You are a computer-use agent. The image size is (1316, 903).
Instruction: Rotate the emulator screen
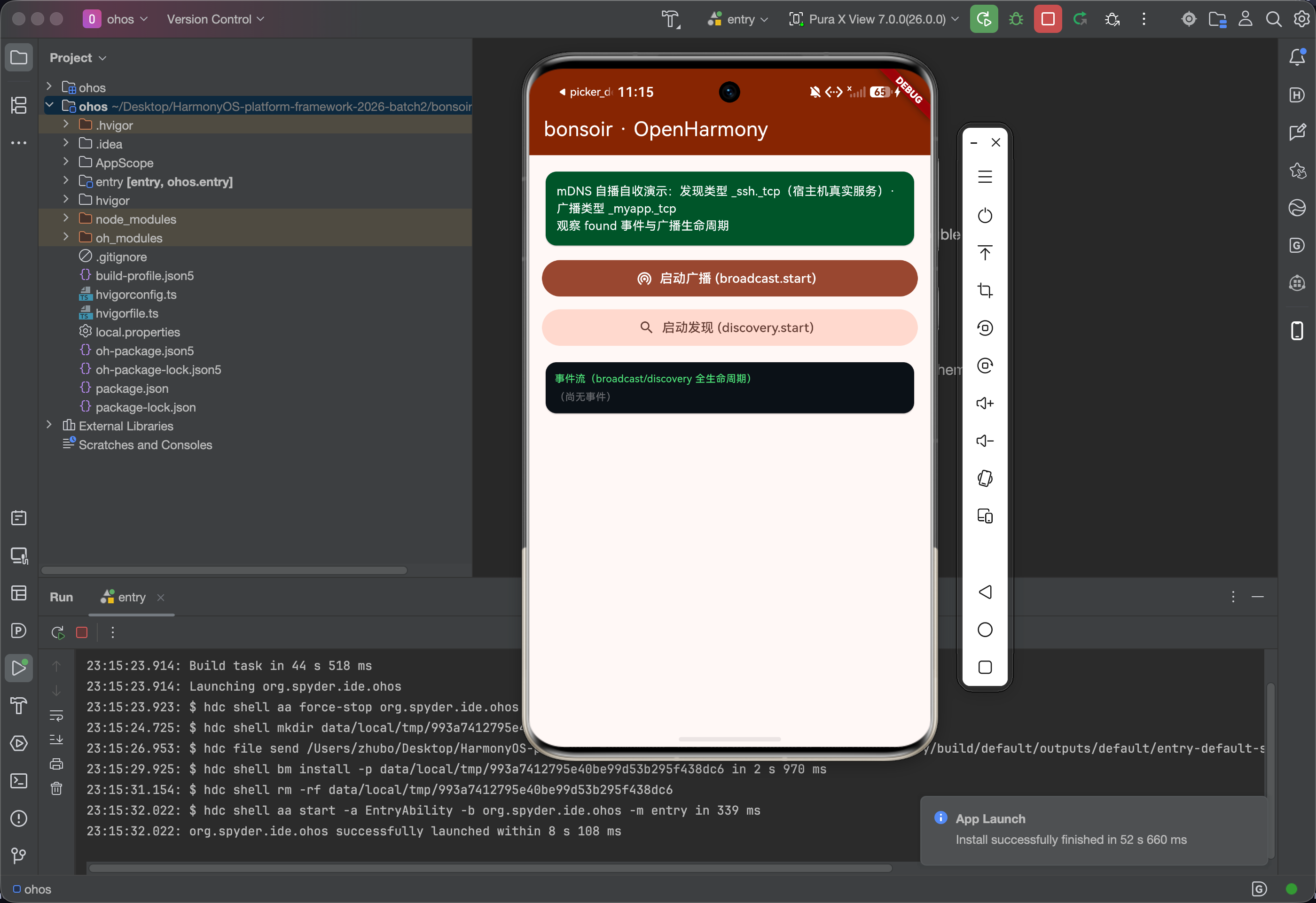pyautogui.click(x=985, y=478)
